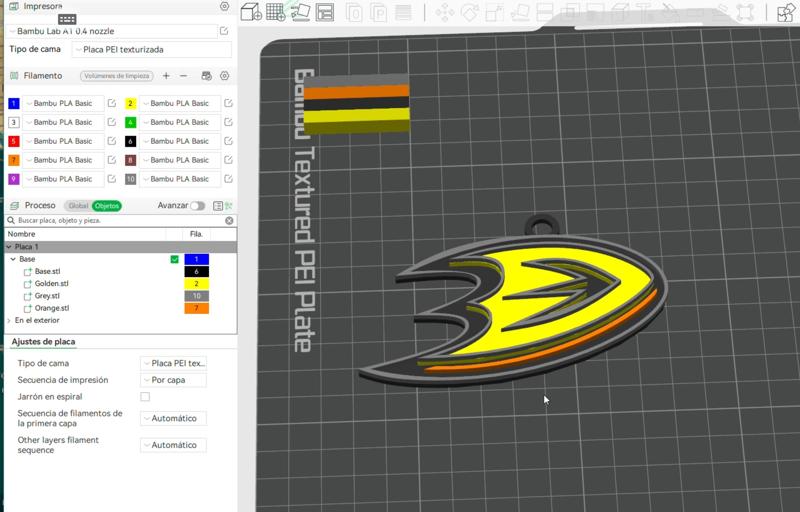Image resolution: width=800 pixels, height=512 pixels.
Task: Open the Assembly view icon
Action: (x=786, y=12)
